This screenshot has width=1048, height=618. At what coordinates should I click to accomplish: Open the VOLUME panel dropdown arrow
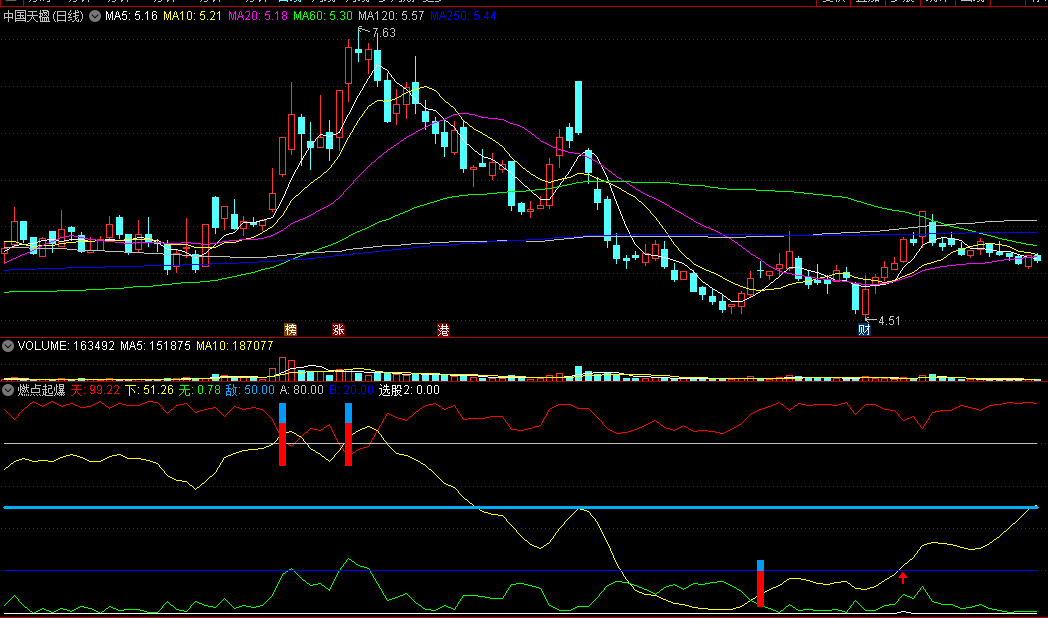point(9,345)
